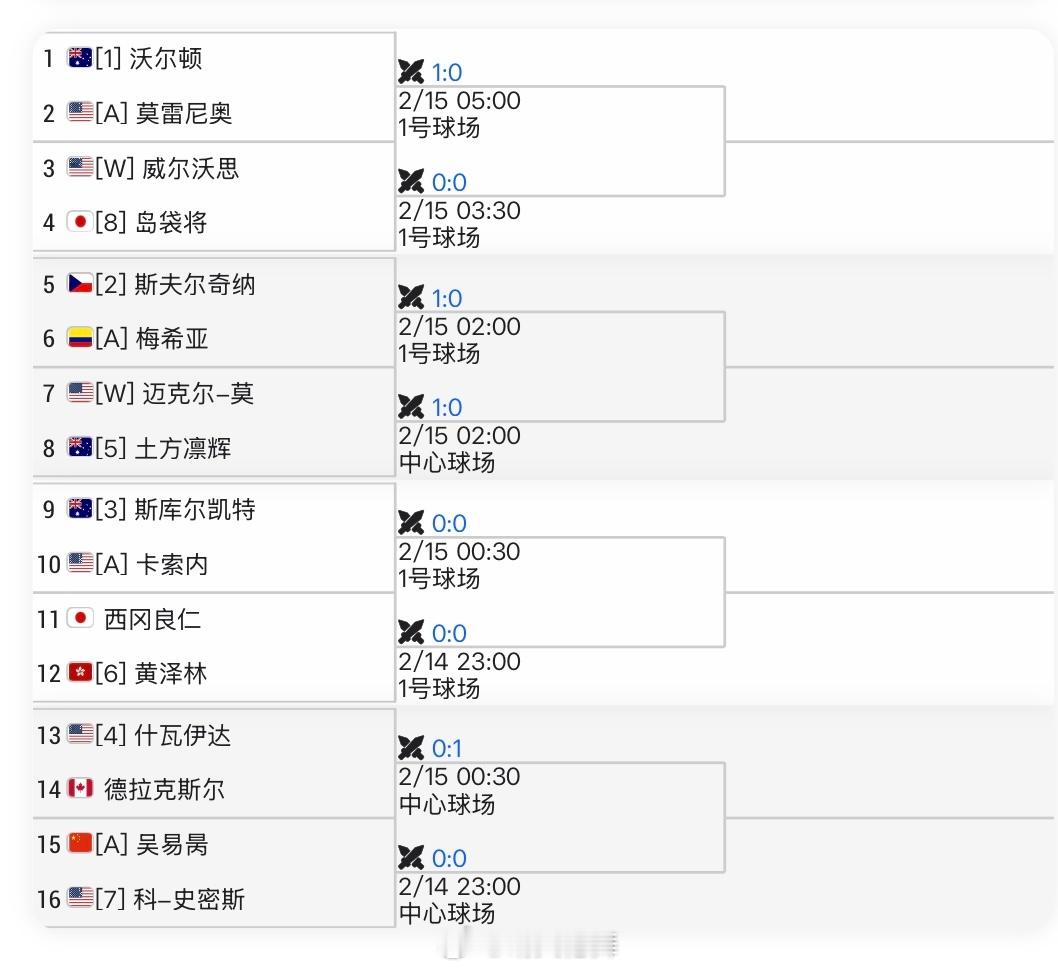This screenshot has height=970, width=1058.
Task: Click the Hong Kong flag beside 黄泽林
Action: tap(80, 673)
